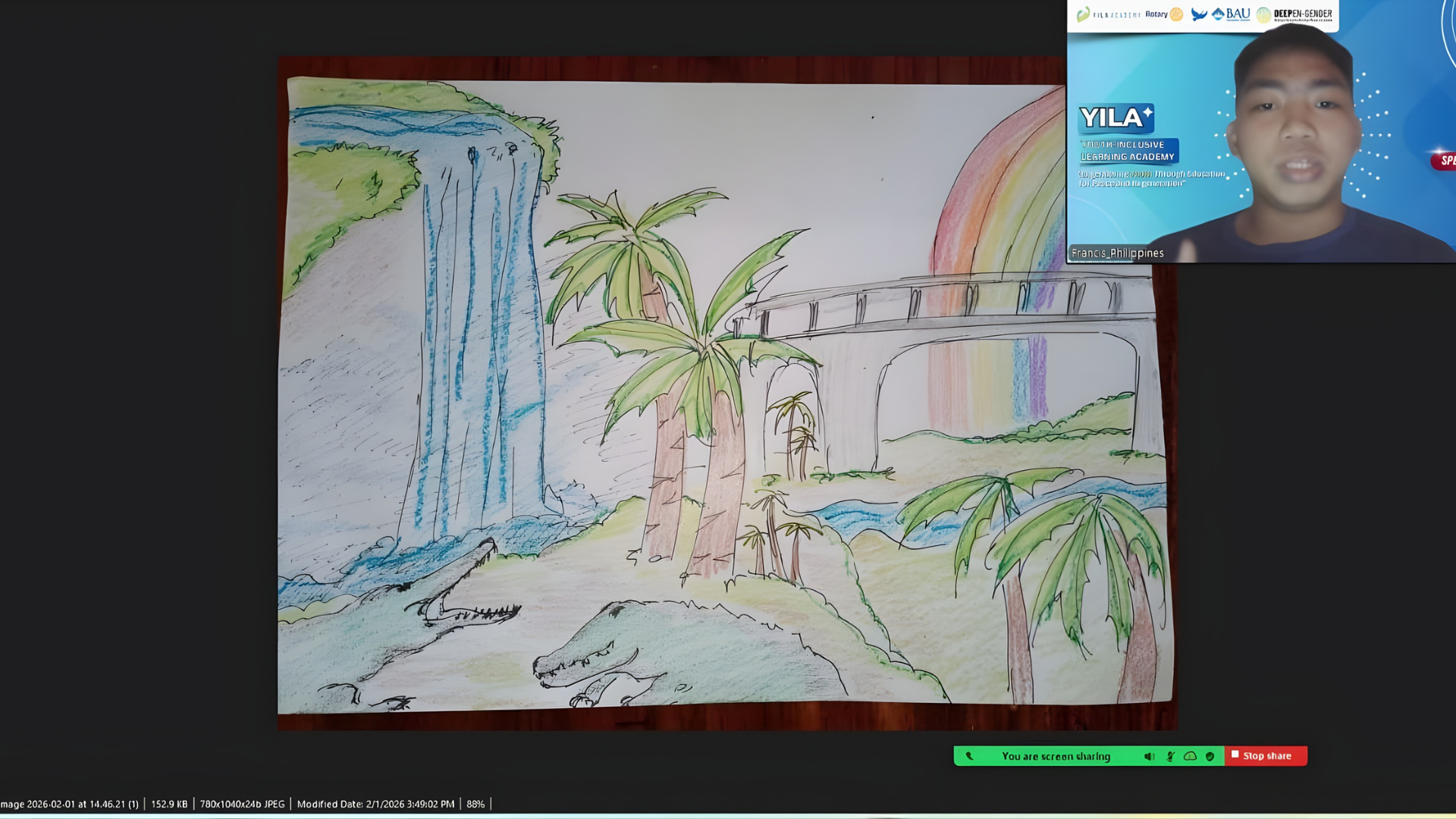Click the Modified Date status field
Screen dimensions: 1456x819
click(x=375, y=804)
